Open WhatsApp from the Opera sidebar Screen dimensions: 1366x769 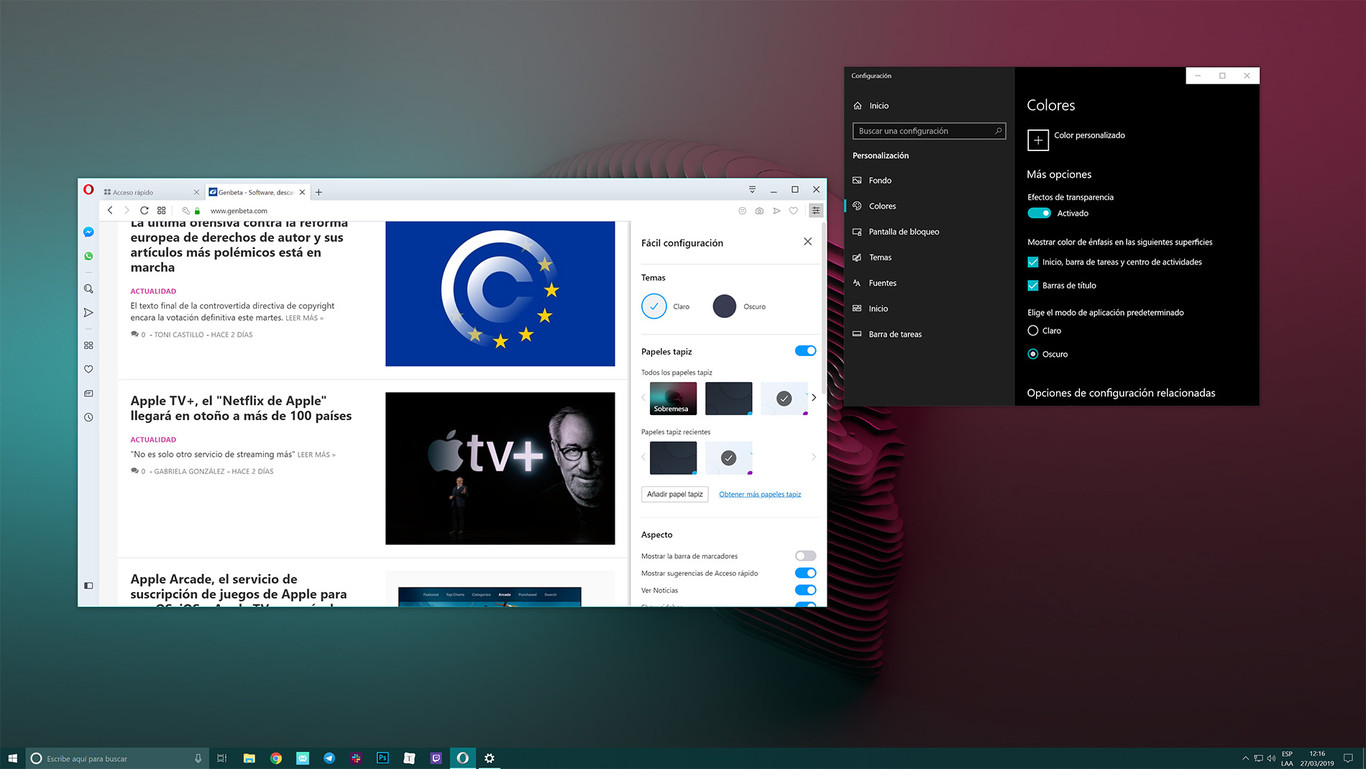point(88,255)
